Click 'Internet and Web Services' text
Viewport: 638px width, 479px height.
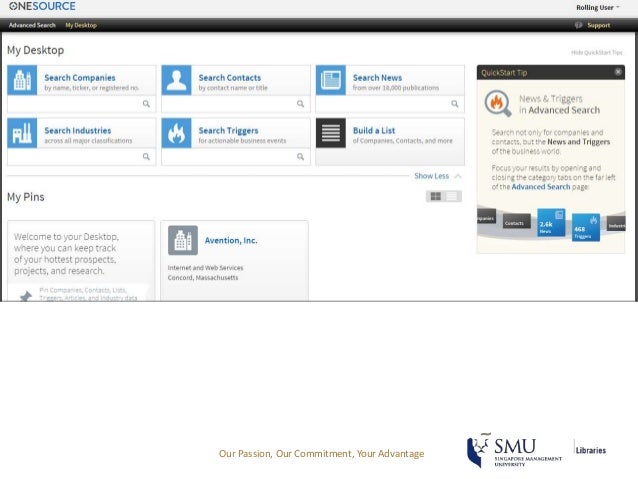[205, 268]
